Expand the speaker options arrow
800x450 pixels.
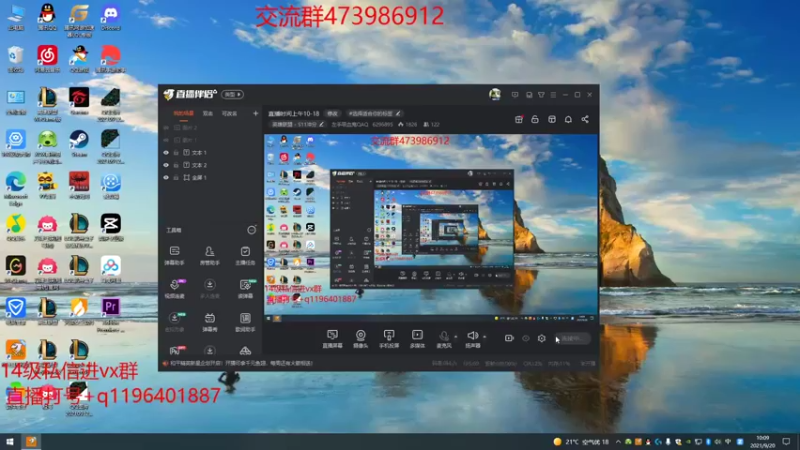pyautogui.click(x=484, y=337)
